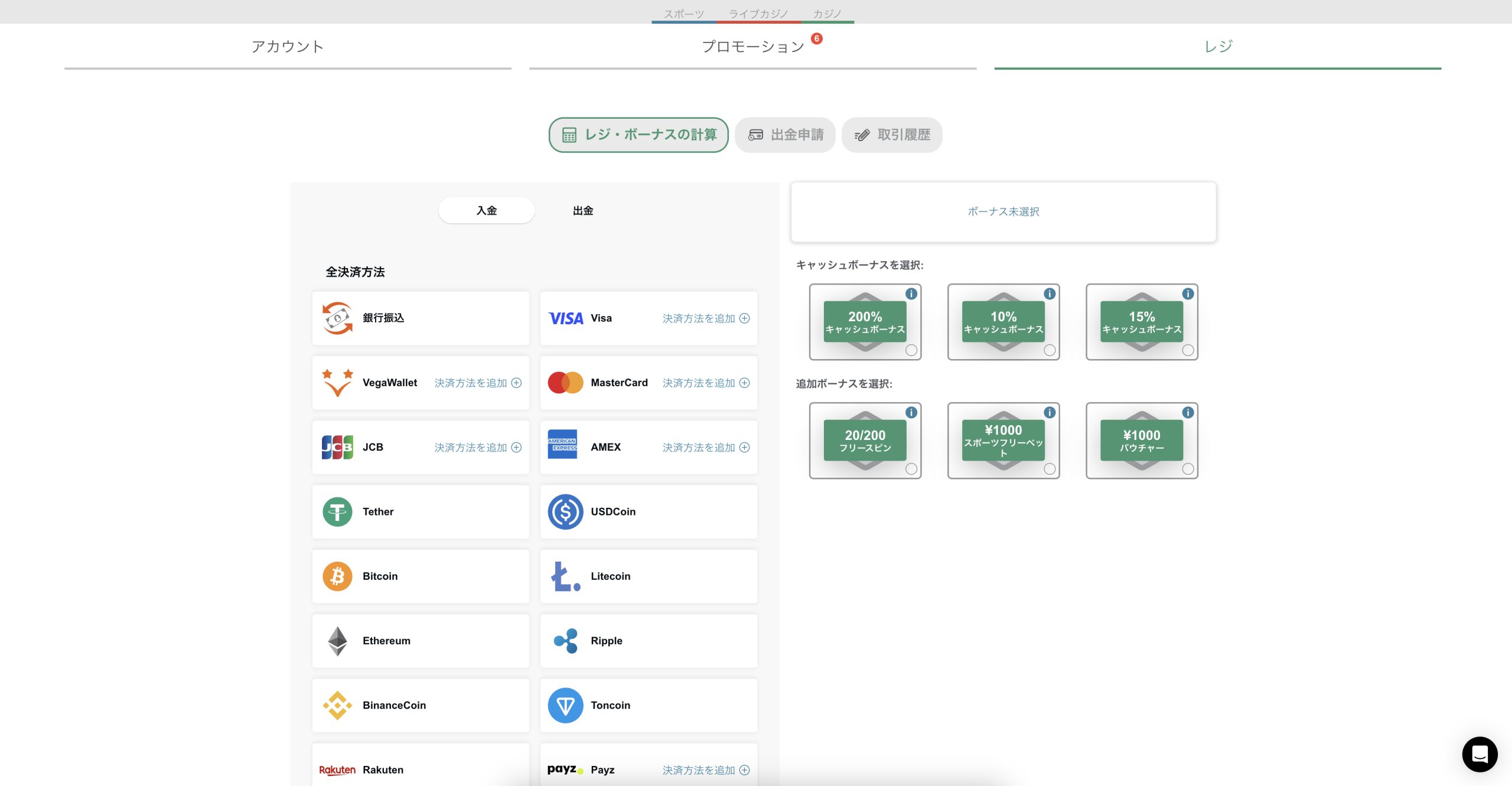Click info icon on ¥1000 voucher card
The height and width of the screenshot is (786, 1512).
1188,412
